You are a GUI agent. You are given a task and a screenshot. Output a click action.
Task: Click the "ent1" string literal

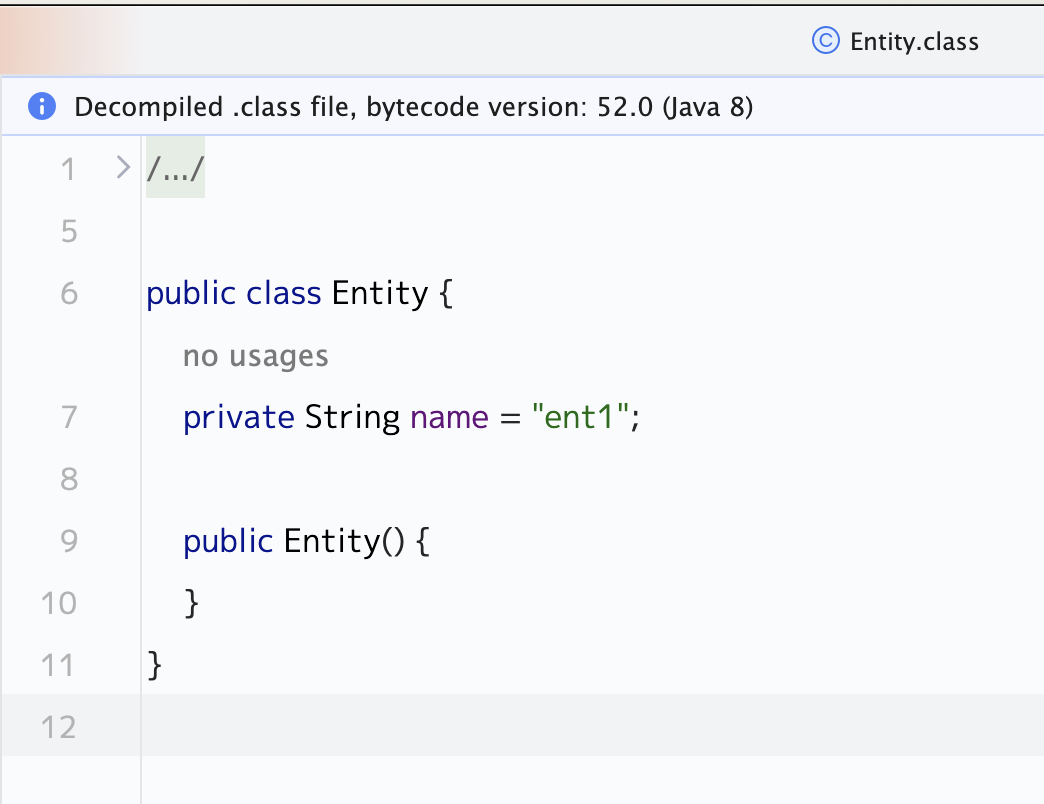pyautogui.click(x=579, y=417)
